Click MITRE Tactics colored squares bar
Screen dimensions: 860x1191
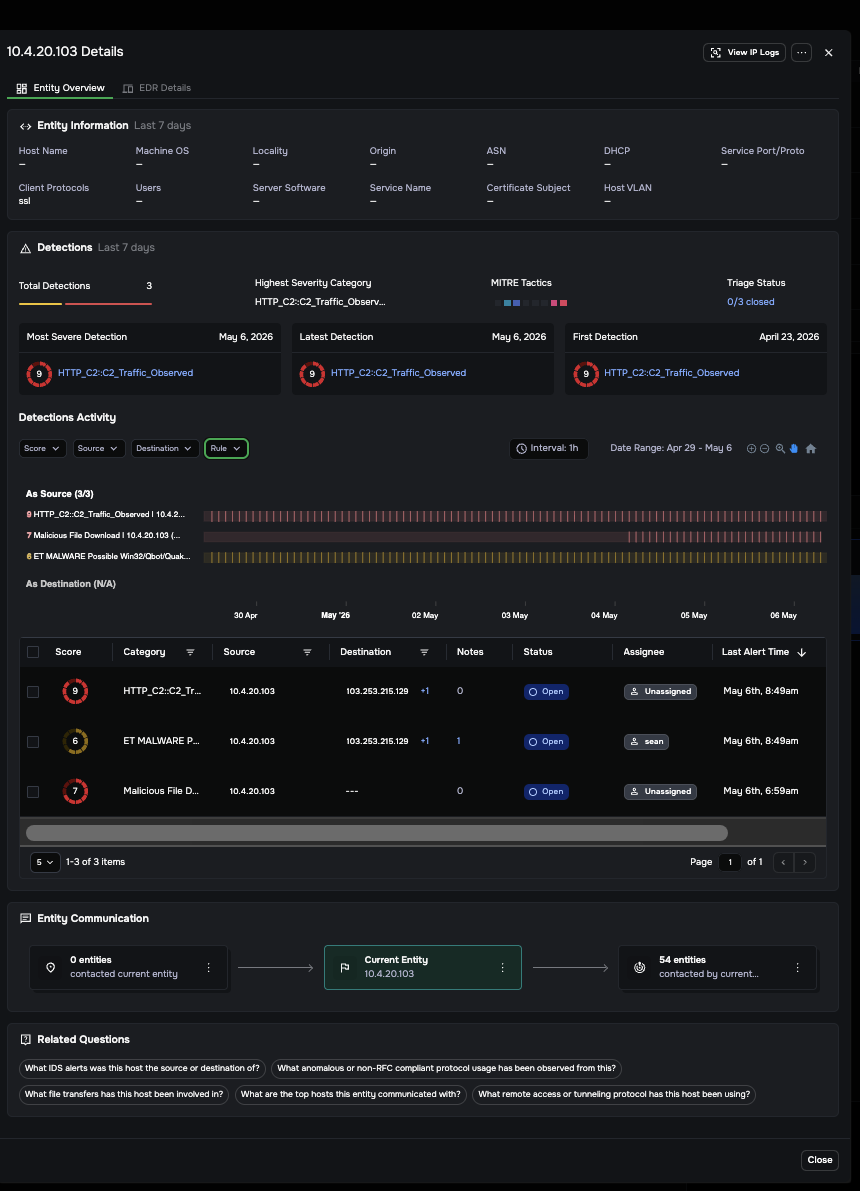pyautogui.click(x=530, y=303)
